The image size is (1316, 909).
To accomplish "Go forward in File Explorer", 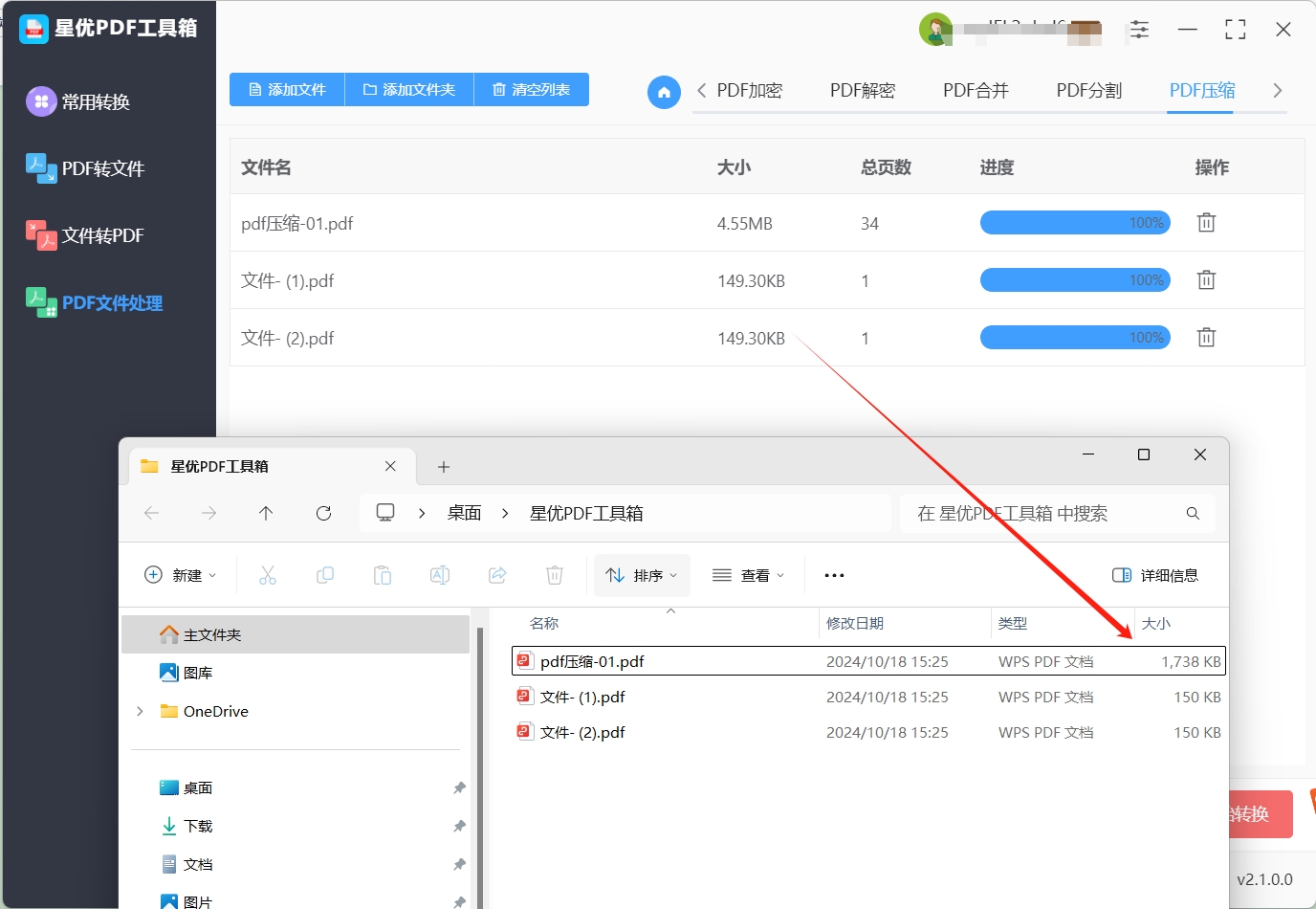I will 208,514.
